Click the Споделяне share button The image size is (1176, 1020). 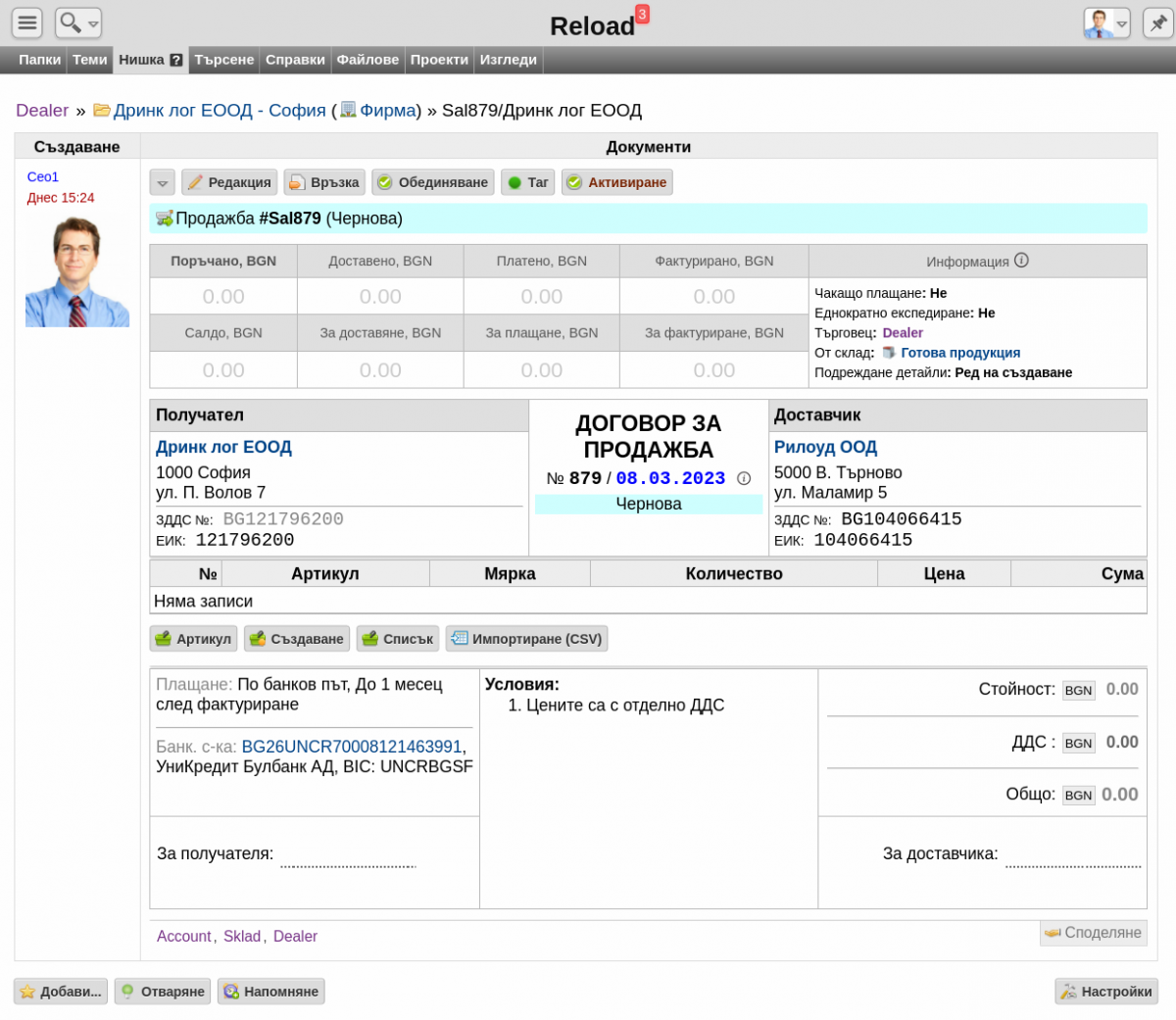1093,933
